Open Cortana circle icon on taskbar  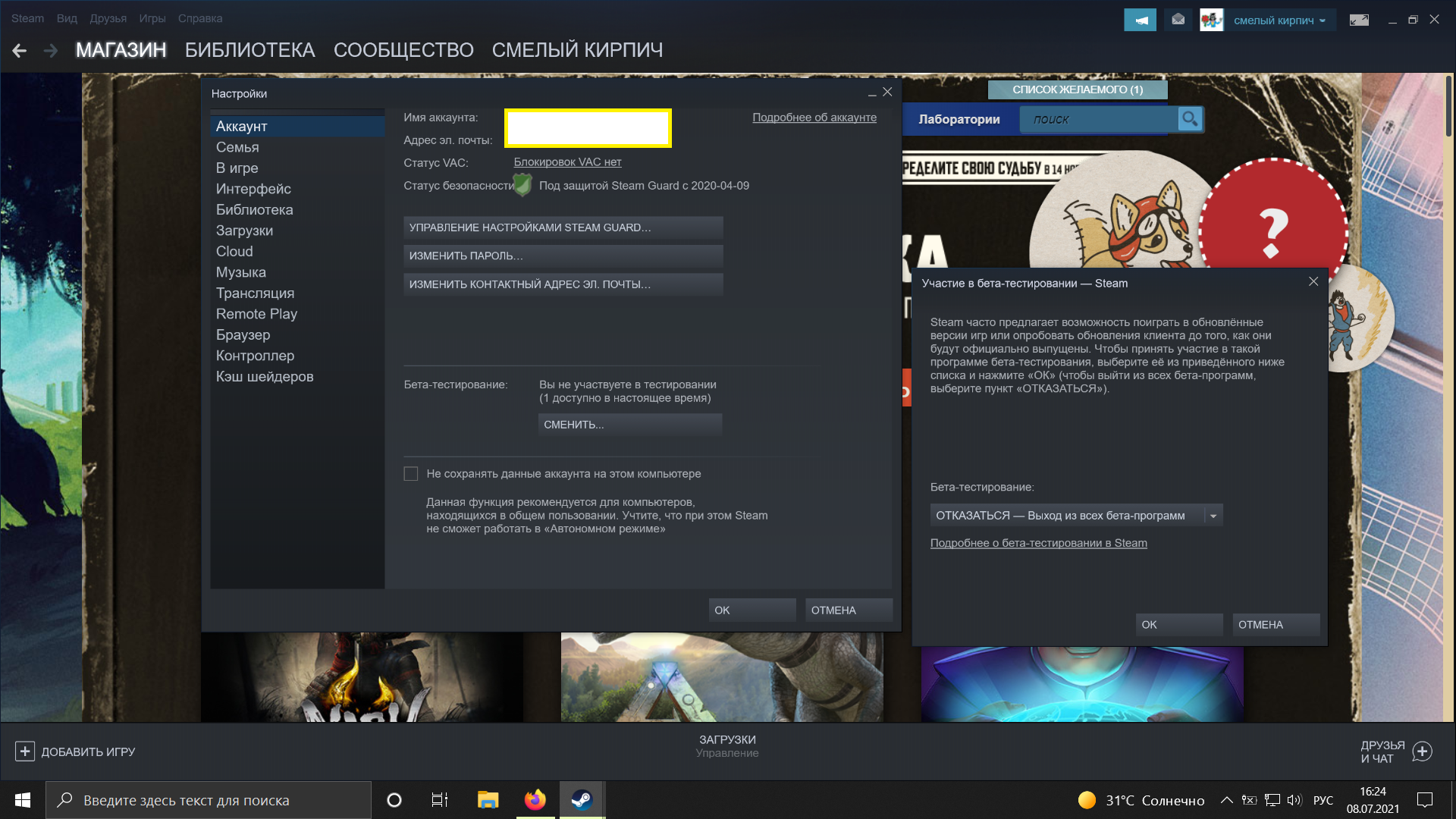coord(394,800)
